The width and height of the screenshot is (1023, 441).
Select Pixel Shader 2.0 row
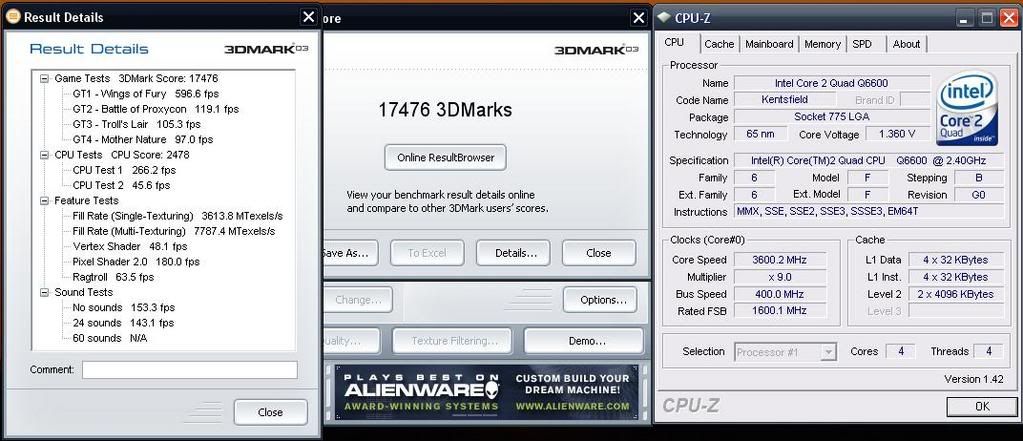coord(136,262)
